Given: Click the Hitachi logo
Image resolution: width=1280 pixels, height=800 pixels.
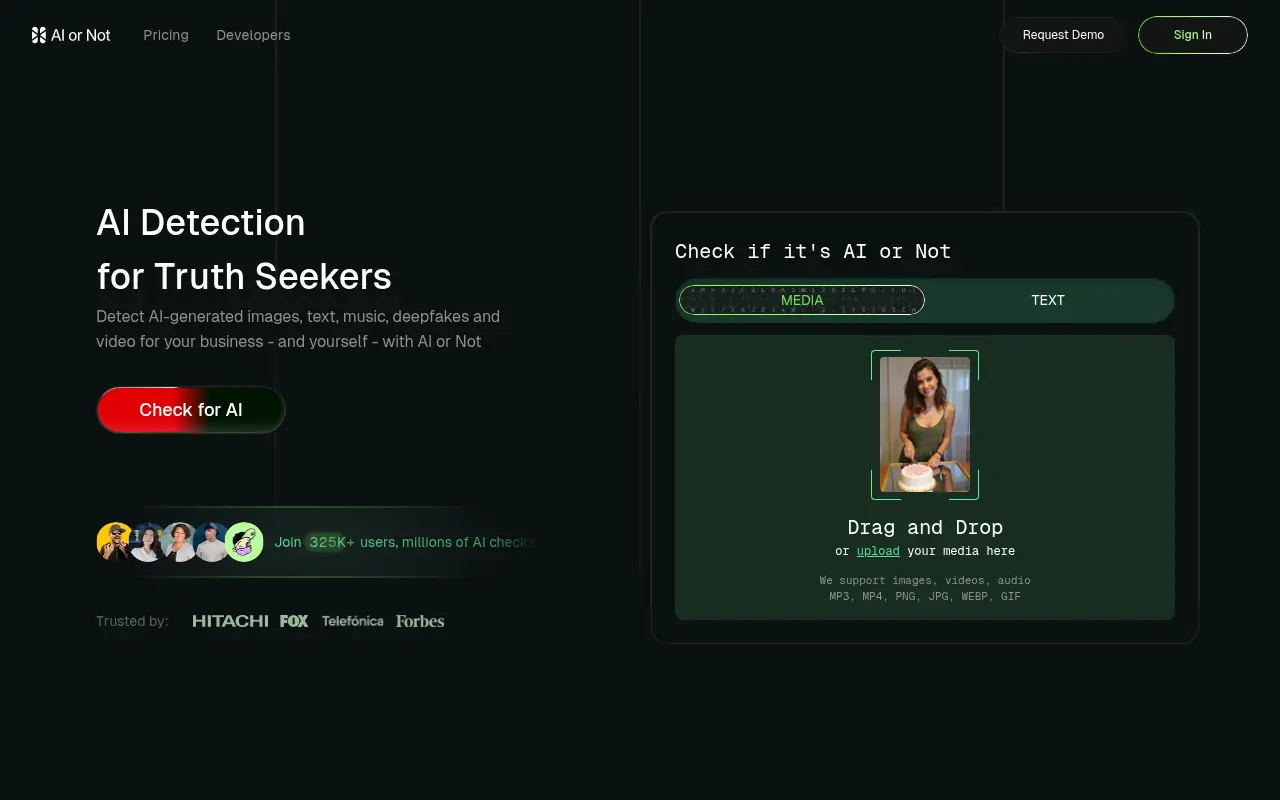Looking at the screenshot, I should pos(230,620).
